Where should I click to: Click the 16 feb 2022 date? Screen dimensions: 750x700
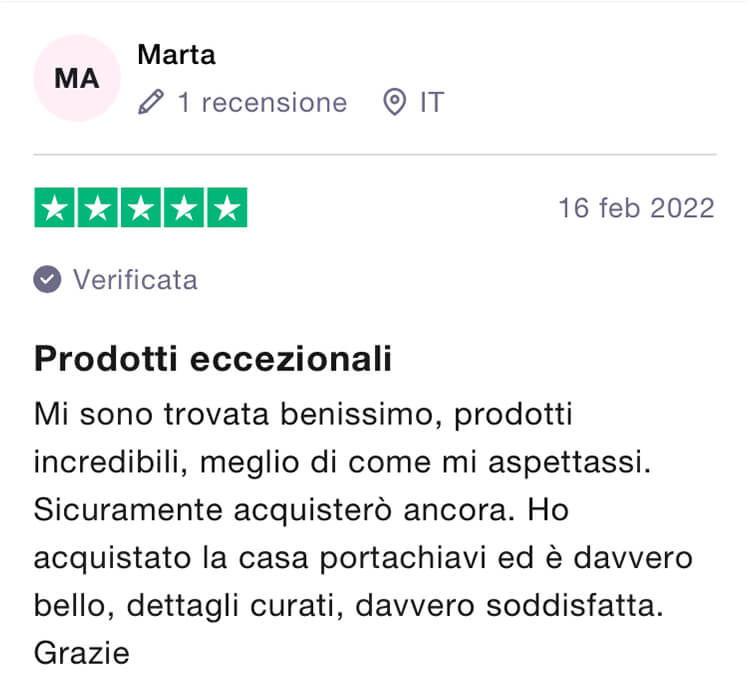pyautogui.click(x=637, y=208)
